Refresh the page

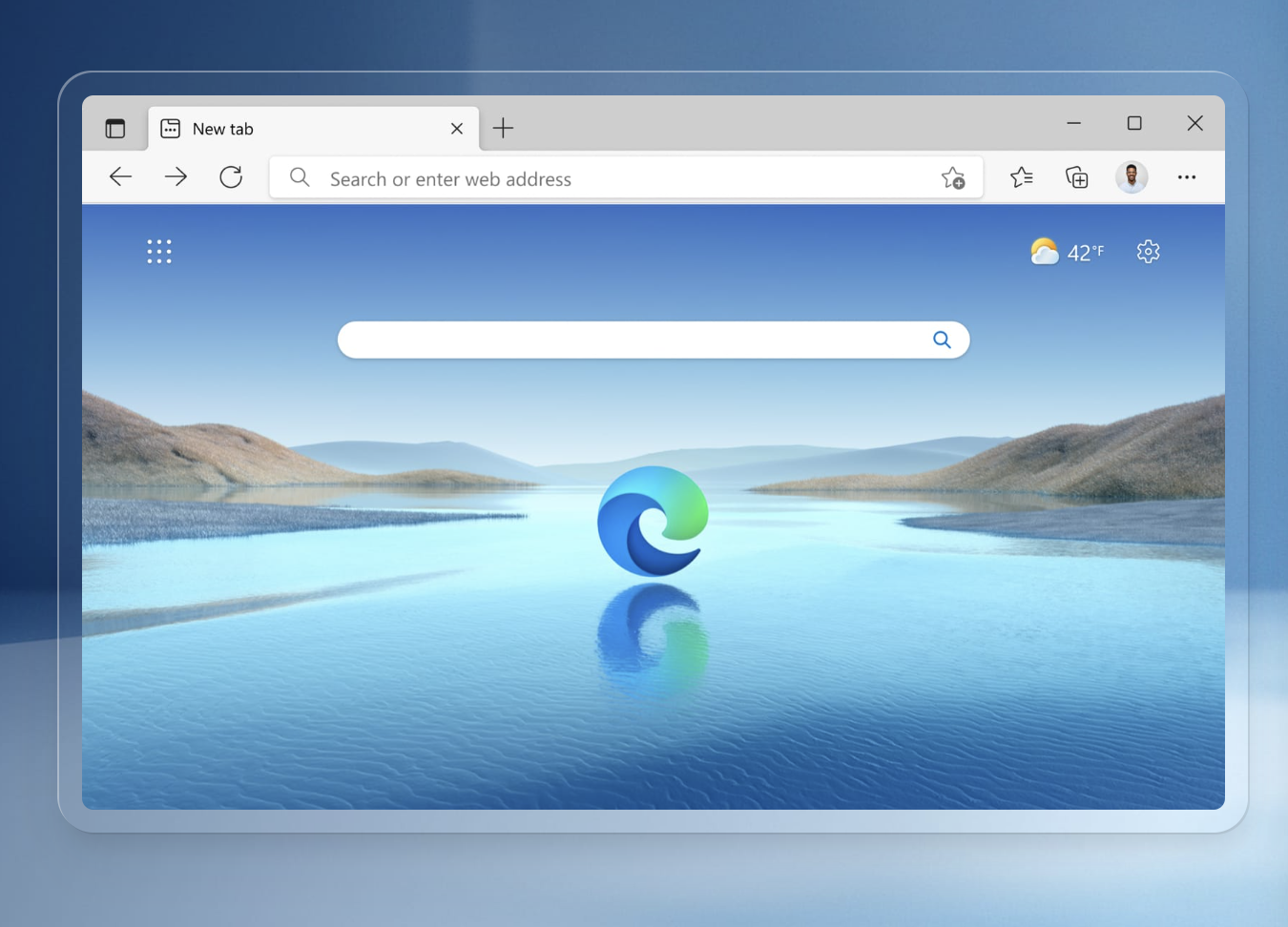tap(231, 176)
